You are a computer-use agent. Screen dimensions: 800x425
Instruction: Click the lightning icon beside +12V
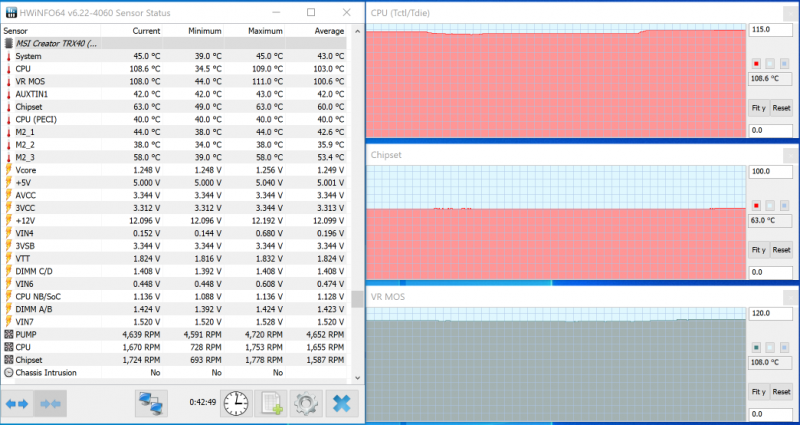click(x=8, y=220)
